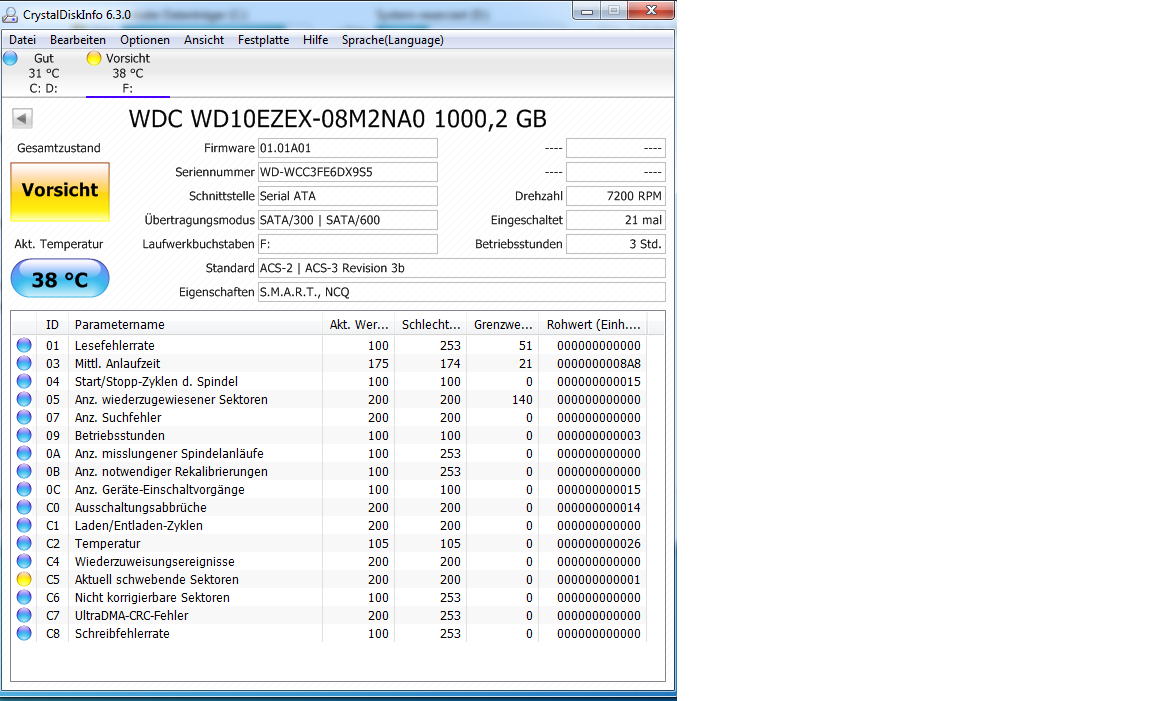Click the Übertragungsmodus field SATA/300 | SATA/600
Viewport: 1152px width, 701px height.
pos(348,220)
